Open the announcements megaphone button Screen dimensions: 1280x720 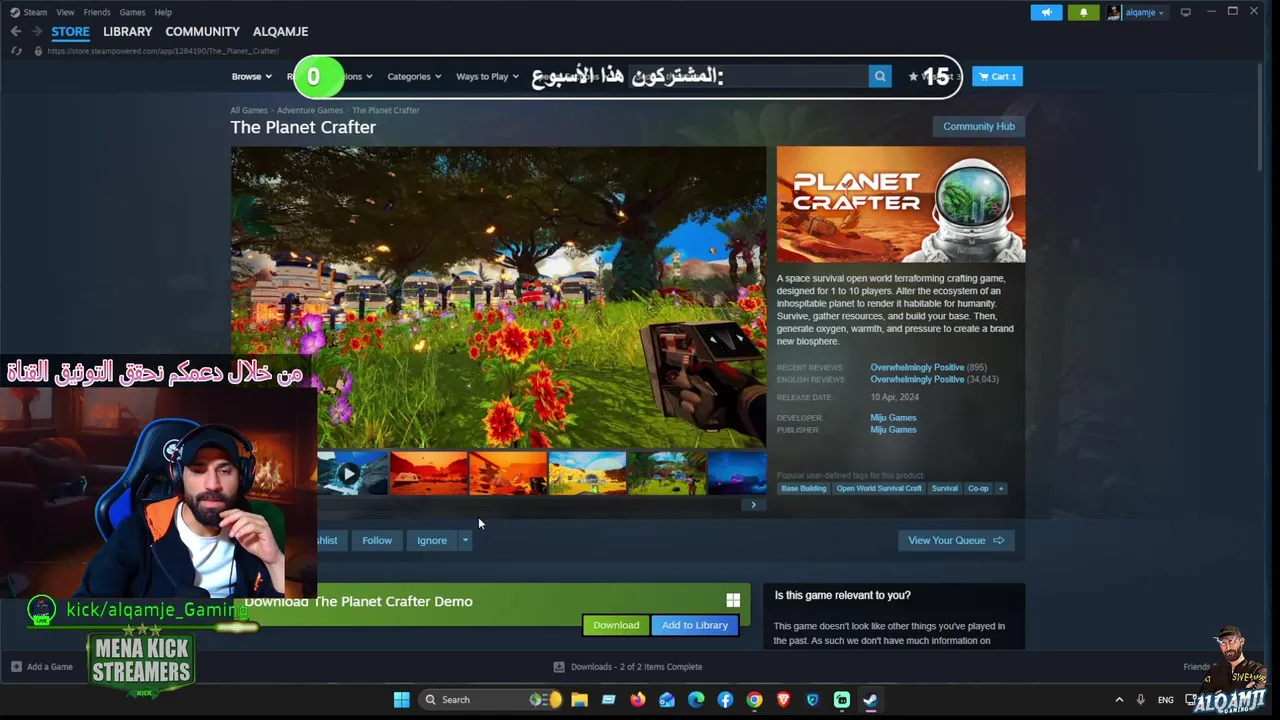coord(1046,12)
